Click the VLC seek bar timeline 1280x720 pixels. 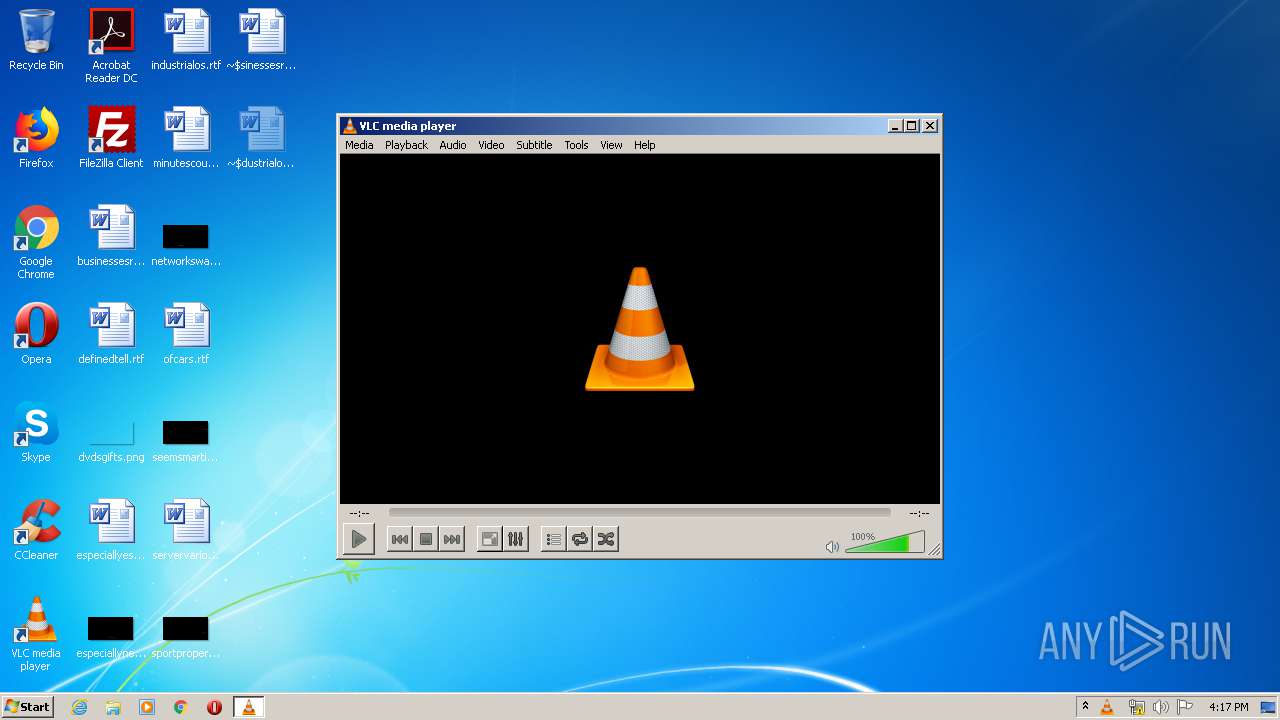tap(639, 512)
